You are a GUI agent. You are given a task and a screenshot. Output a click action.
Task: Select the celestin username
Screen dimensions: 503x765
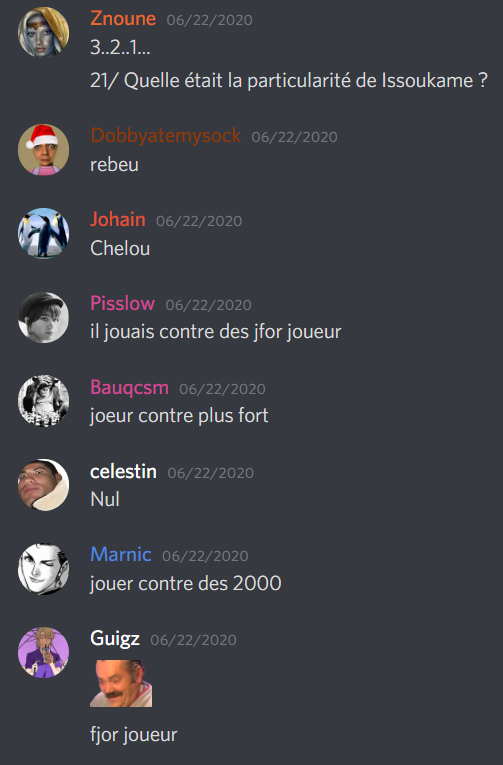point(123,471)
